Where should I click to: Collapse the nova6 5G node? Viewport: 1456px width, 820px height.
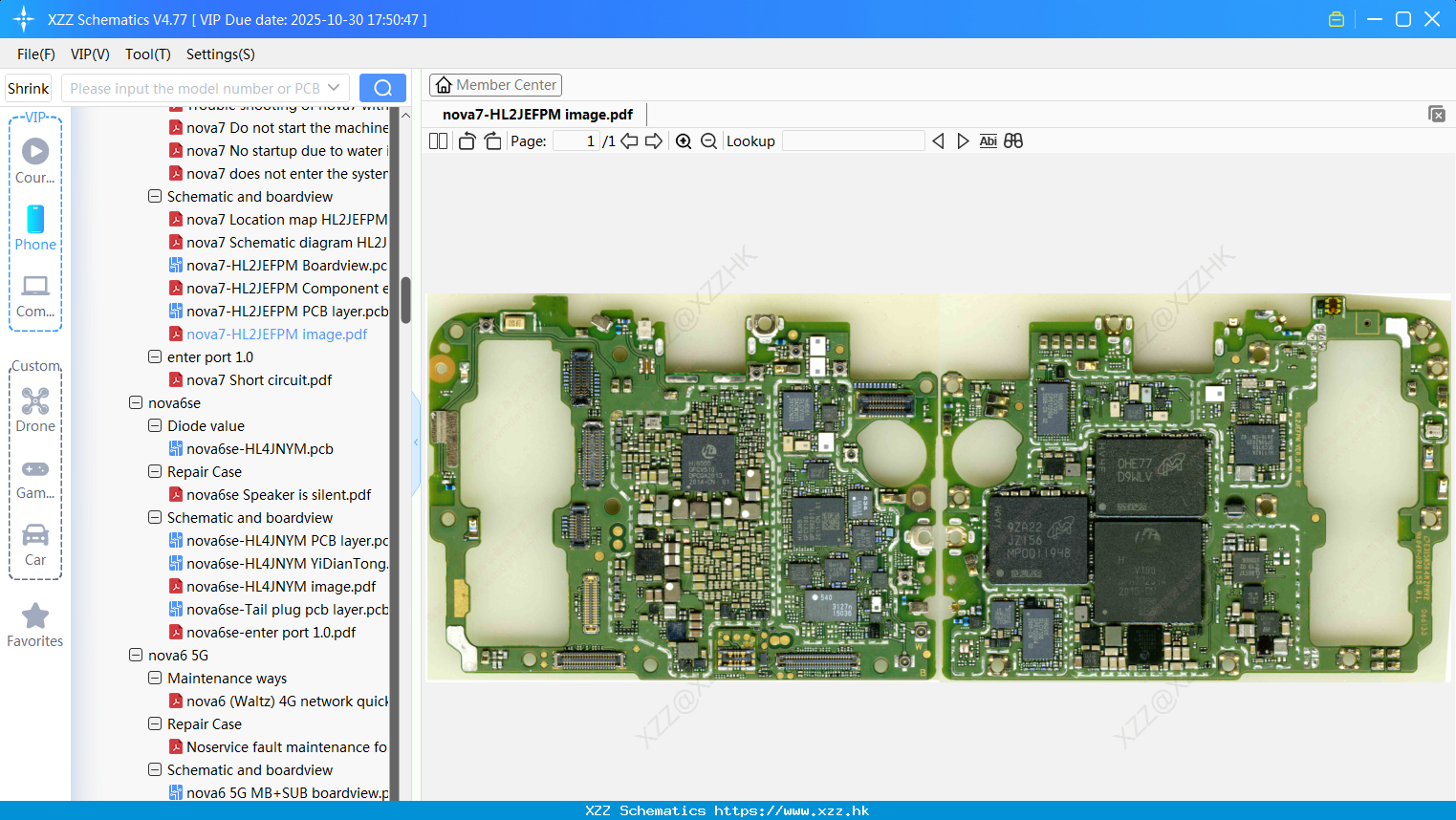click(136, 655)
